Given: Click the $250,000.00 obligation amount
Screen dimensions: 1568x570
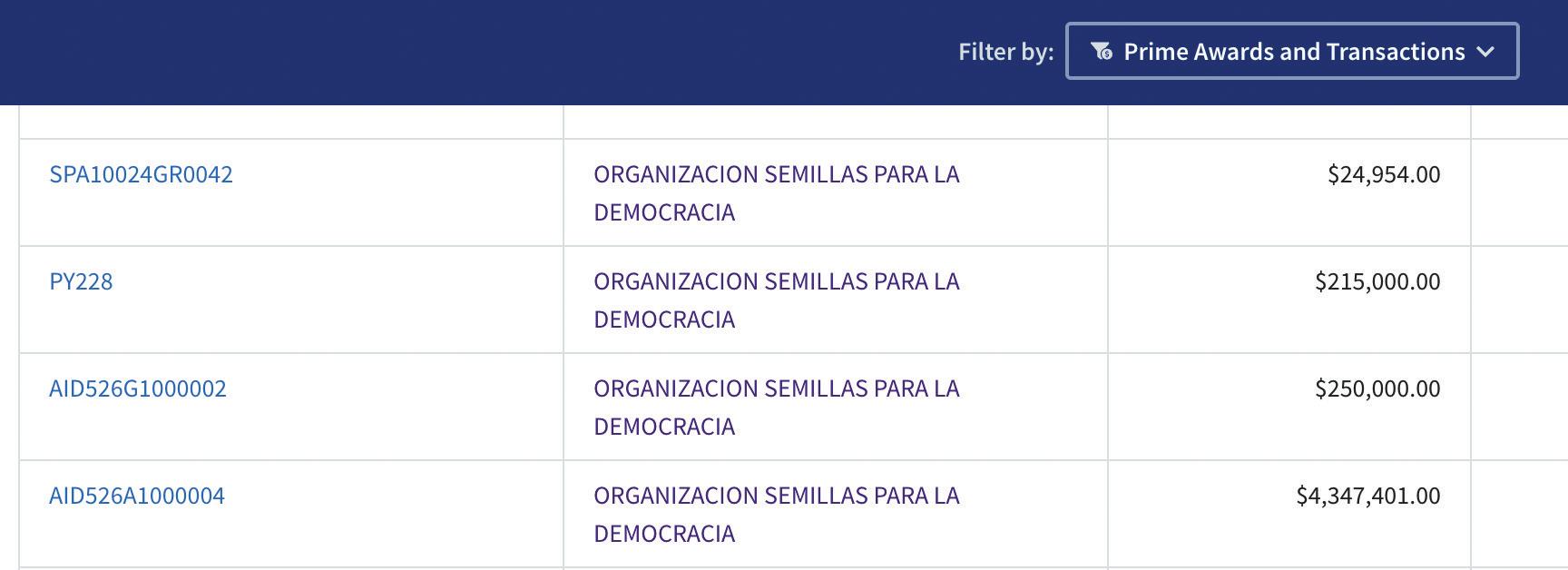Looking at the screenshot, I should (x=1377, y=388).
